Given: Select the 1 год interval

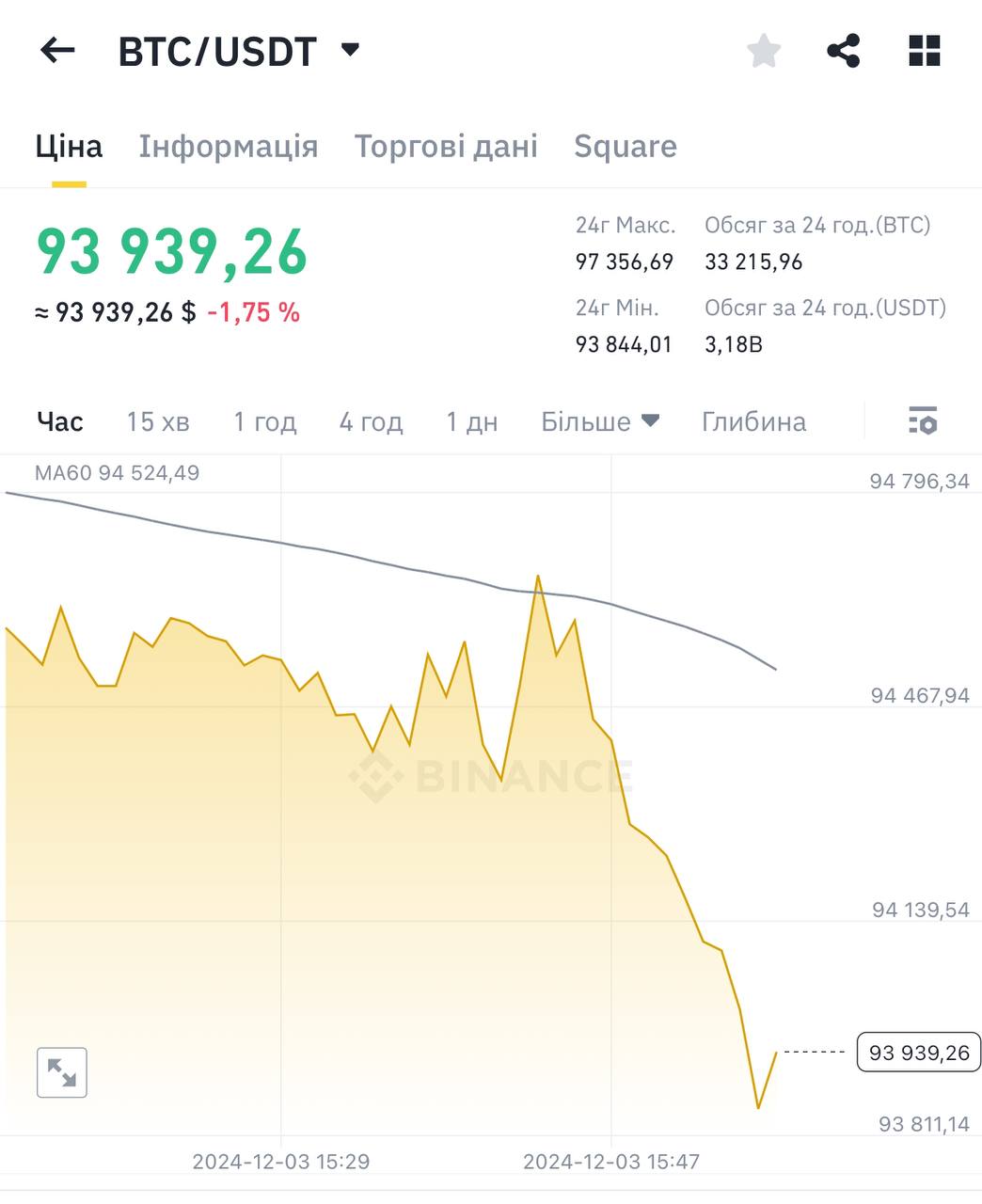Looking at the screenshot, I should pyautogui.click(x=265, y=421).
